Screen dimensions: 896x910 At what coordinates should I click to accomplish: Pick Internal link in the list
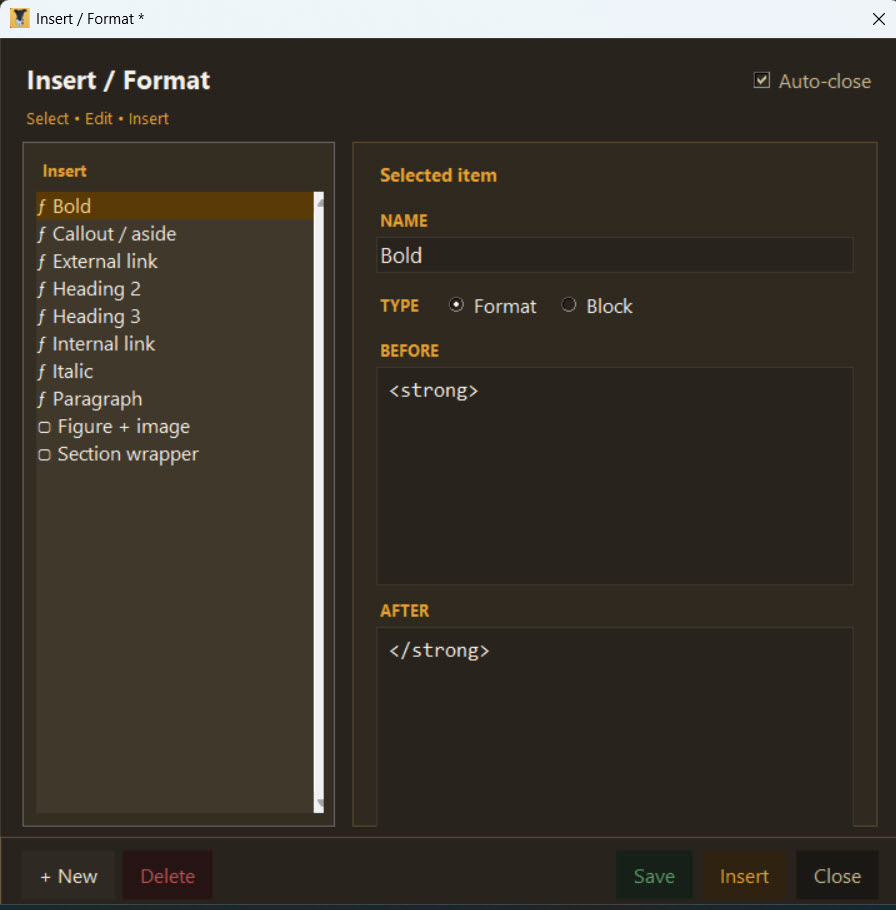(175, 344)
